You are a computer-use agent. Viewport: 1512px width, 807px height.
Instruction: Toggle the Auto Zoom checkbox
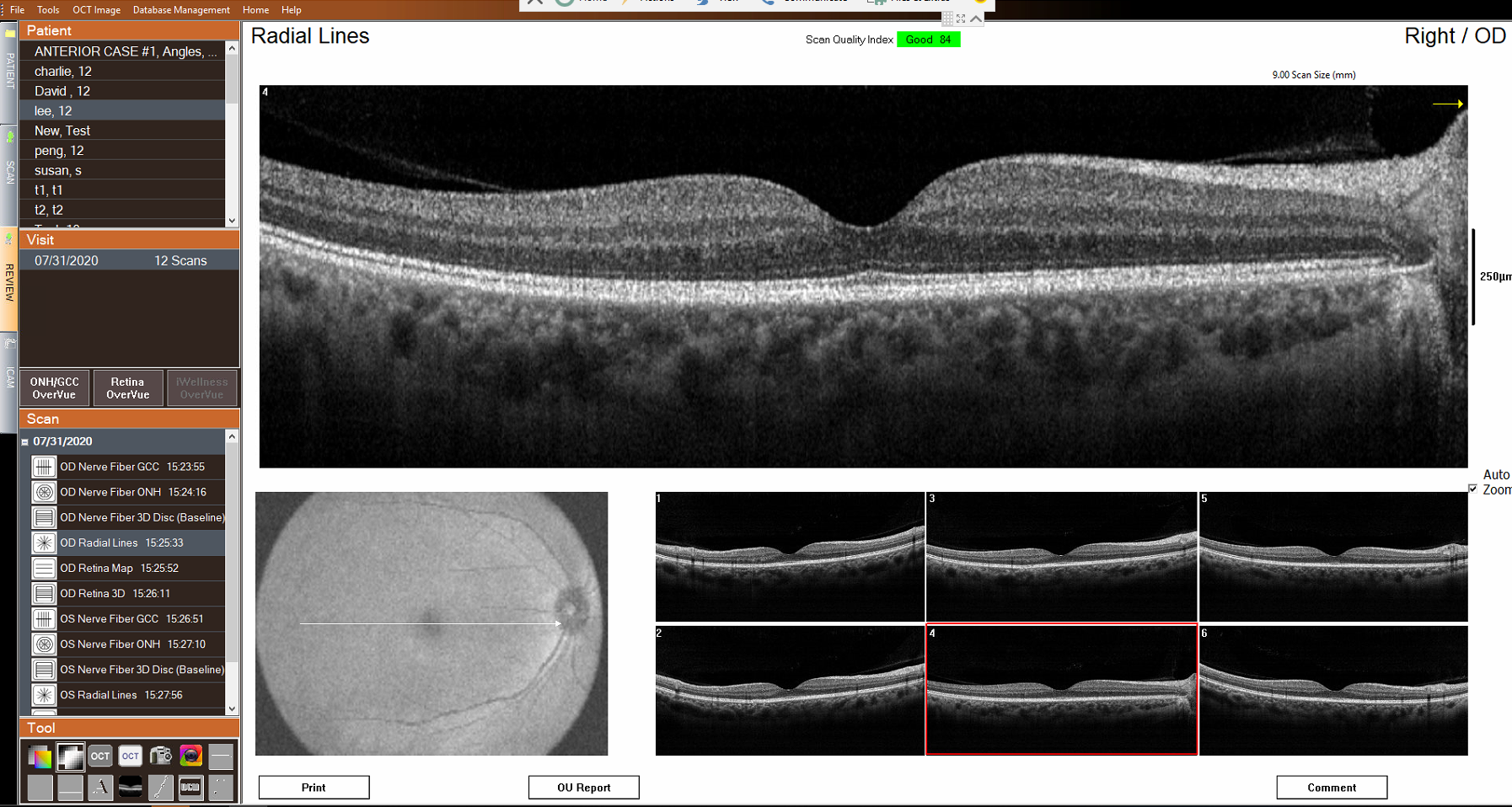[1473, 489]
